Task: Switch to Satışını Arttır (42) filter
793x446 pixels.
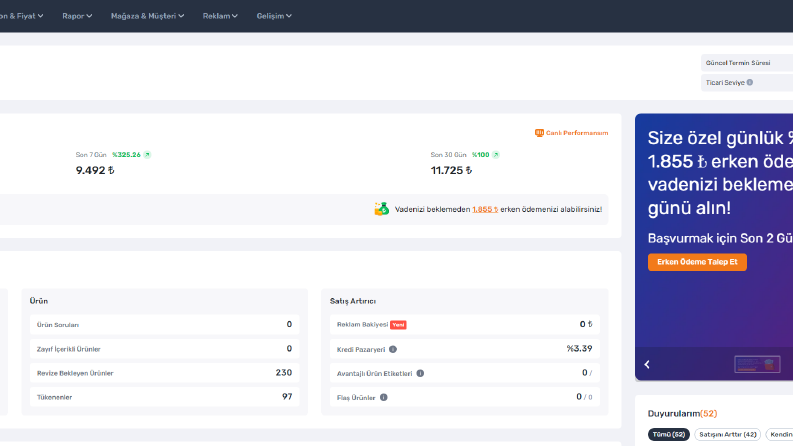Action: click(x=728, y=434)
